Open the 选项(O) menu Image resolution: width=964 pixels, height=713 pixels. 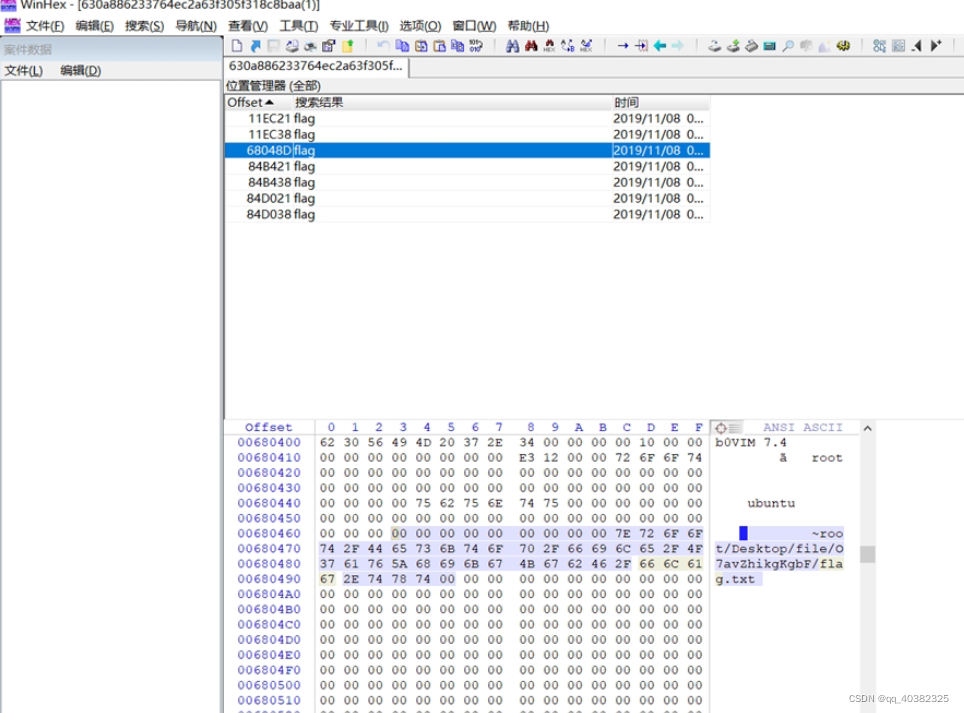(421, 26)
